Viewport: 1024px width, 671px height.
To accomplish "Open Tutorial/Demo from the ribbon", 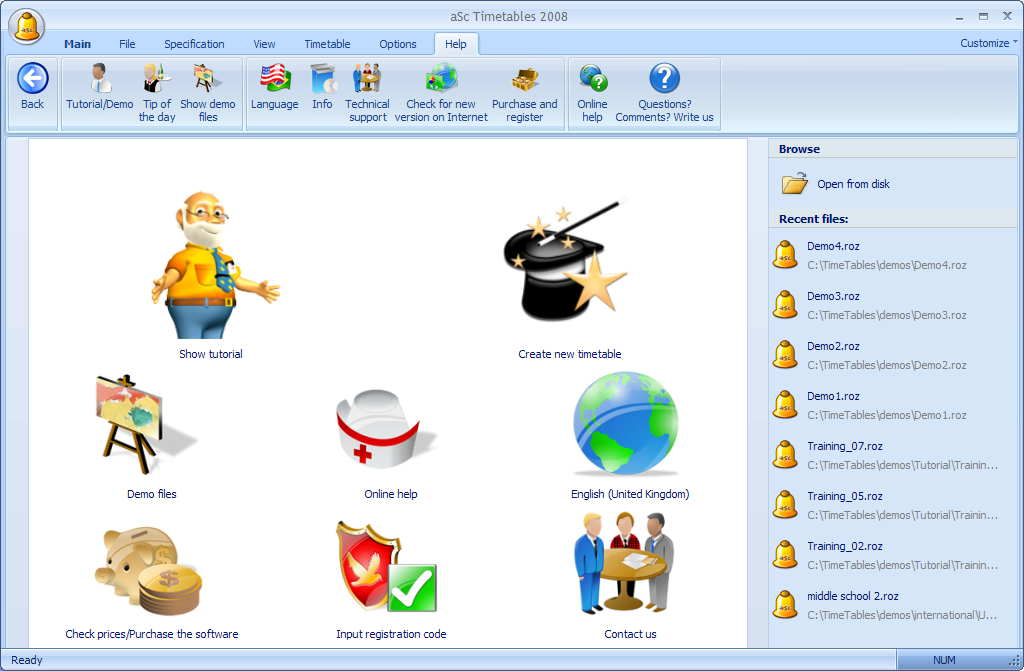I will [99, 80].
